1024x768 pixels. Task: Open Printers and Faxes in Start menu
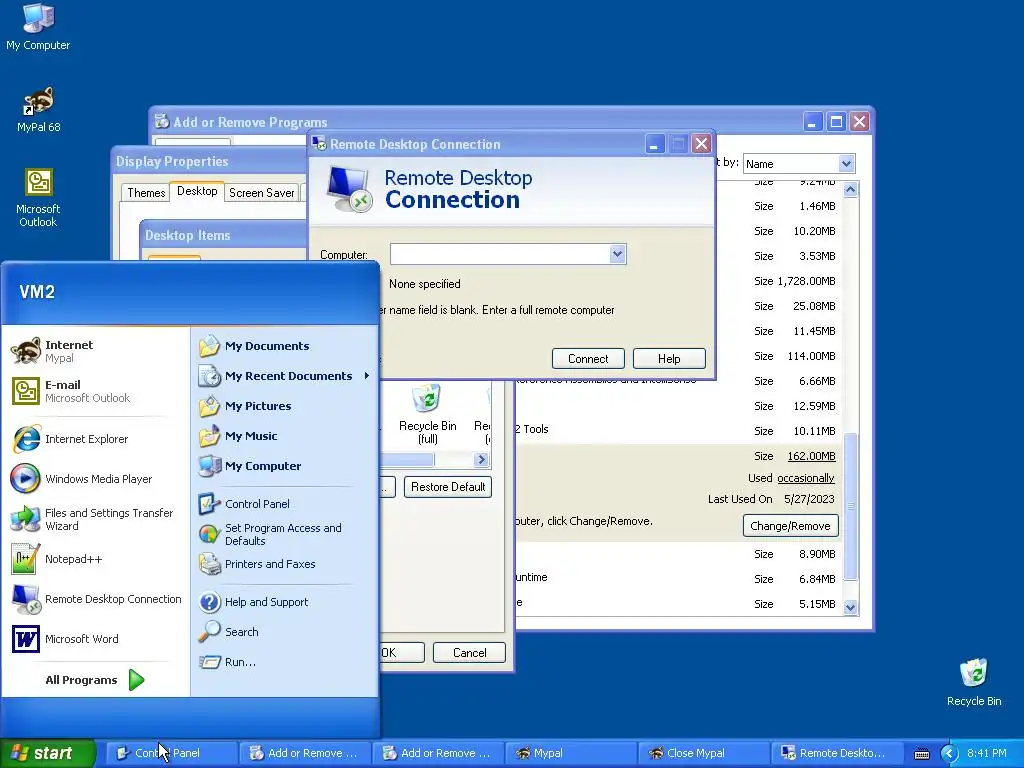coord(284,564)
